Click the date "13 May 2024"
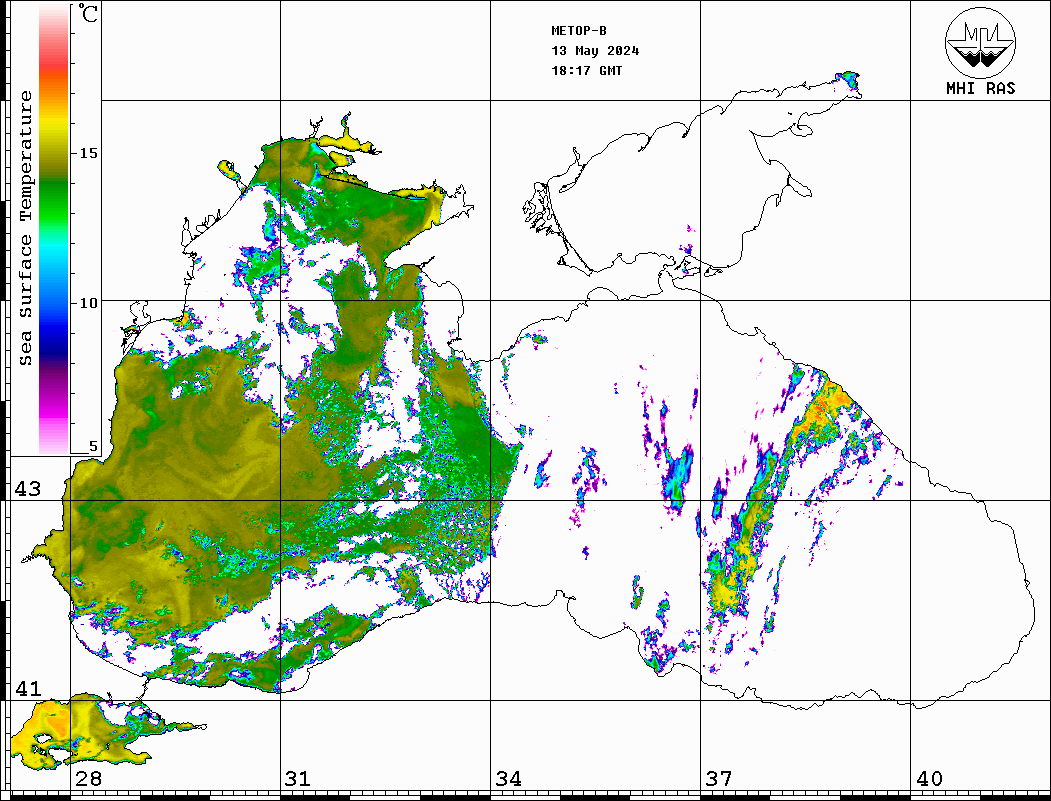1051x801 pixels. coord(595,51)
